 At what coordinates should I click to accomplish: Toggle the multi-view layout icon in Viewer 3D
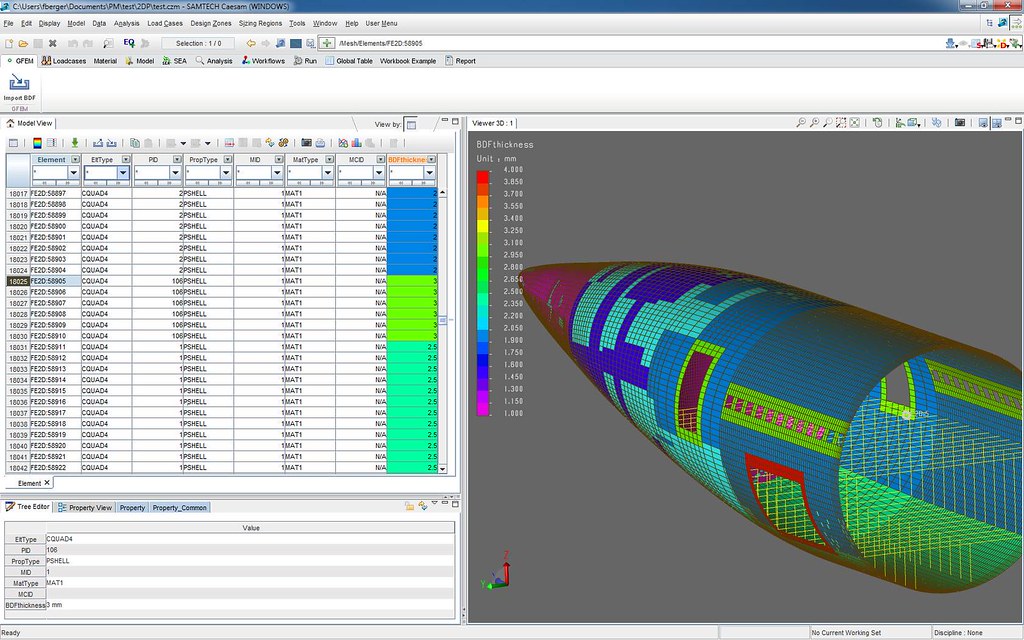997,122
